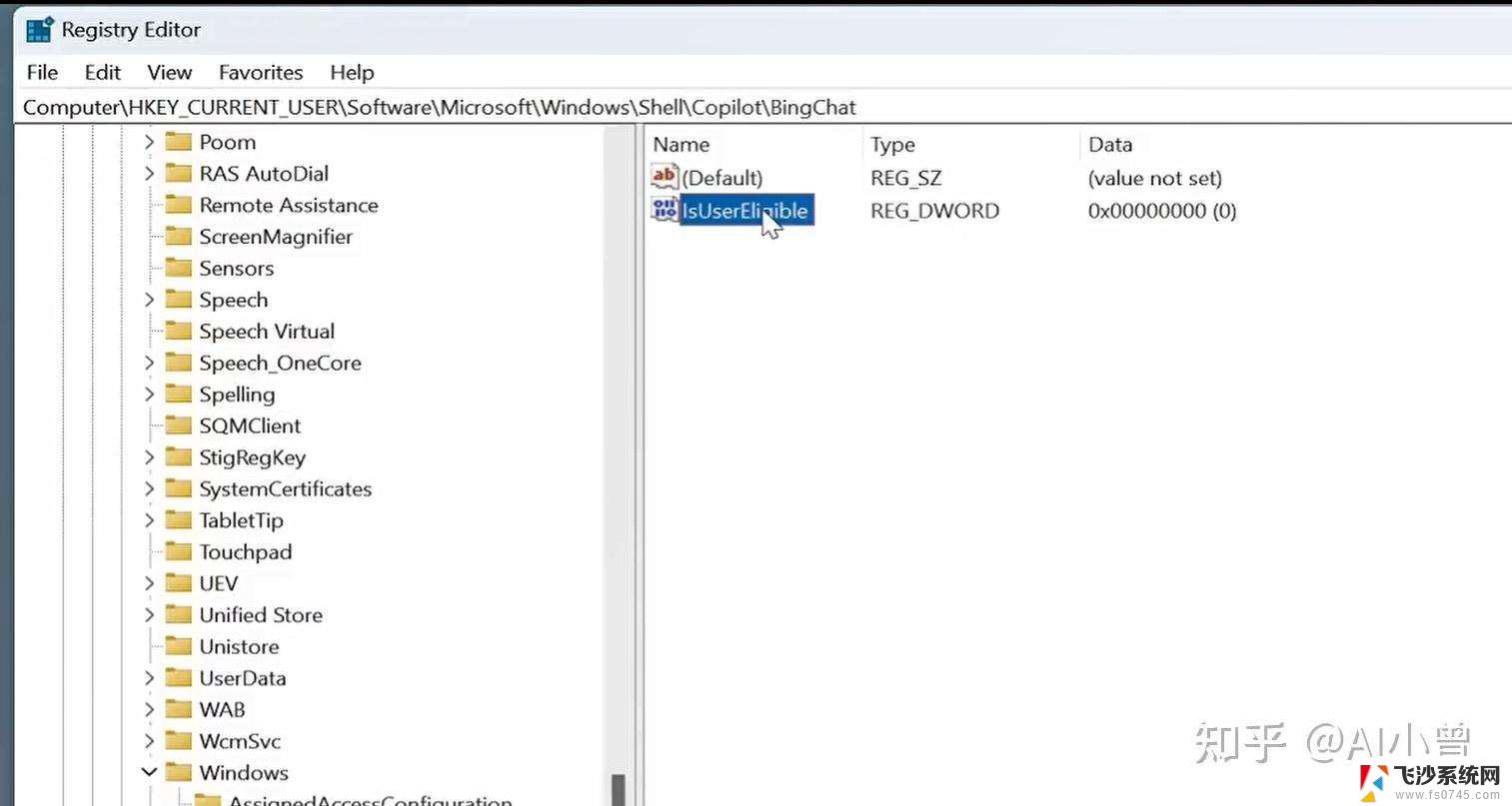Click the tree pane vertical scrollbar thumb

pos(619,789)
